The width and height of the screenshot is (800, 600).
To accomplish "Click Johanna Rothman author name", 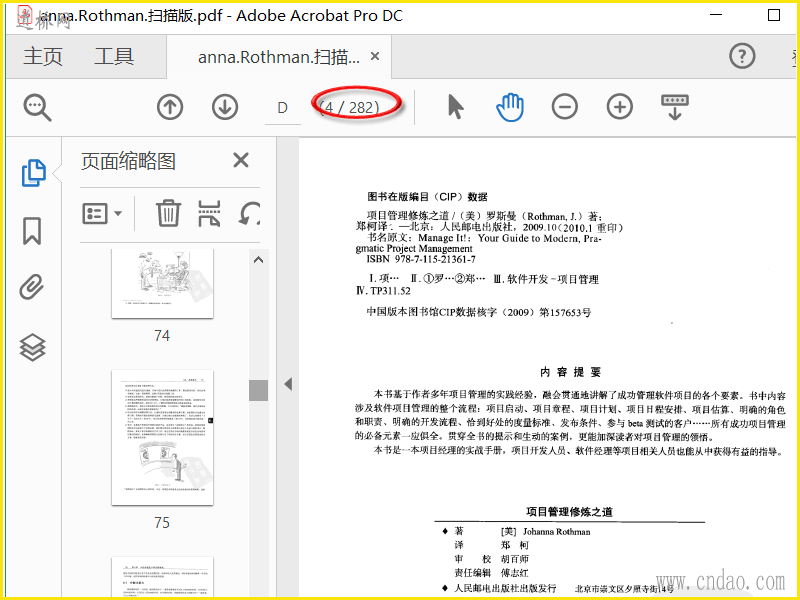I will 556,532.
